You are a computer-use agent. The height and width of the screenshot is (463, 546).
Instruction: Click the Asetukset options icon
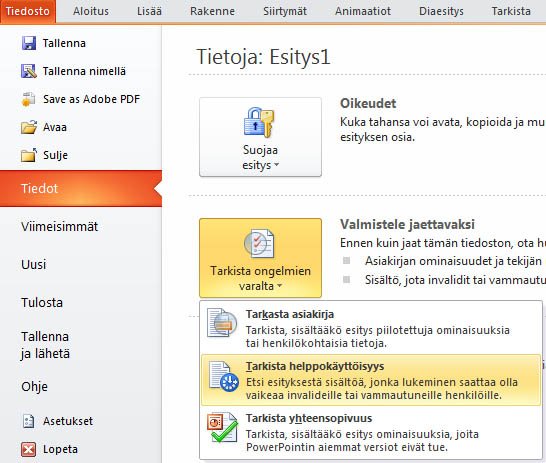29,421
